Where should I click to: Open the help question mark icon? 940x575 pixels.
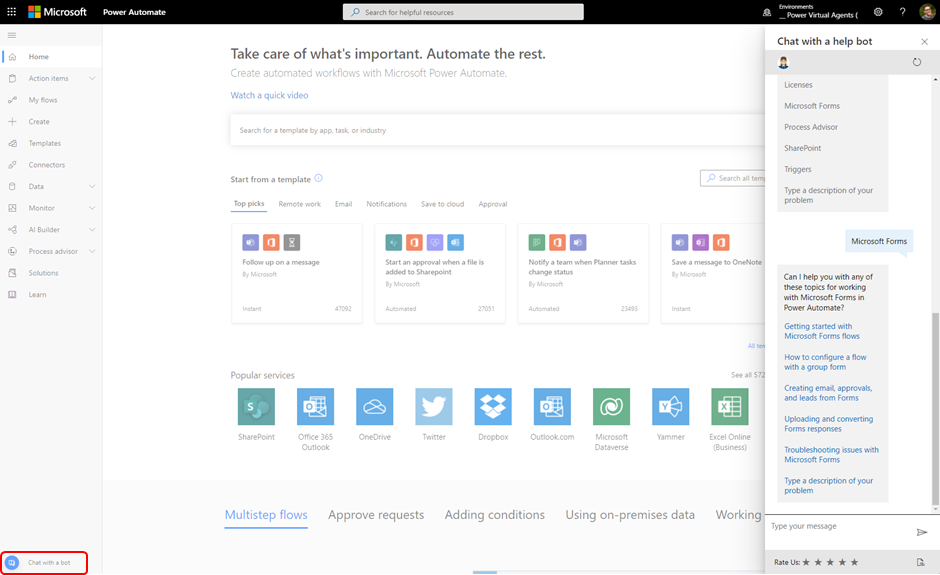[x=902, y=12]
